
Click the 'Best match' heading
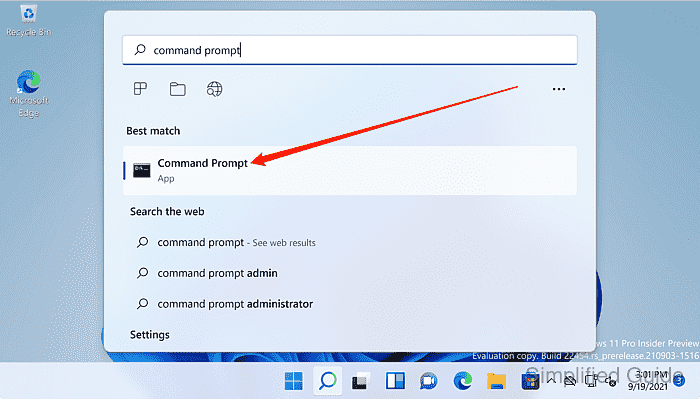pyautogui.click(x=153, y=131)
